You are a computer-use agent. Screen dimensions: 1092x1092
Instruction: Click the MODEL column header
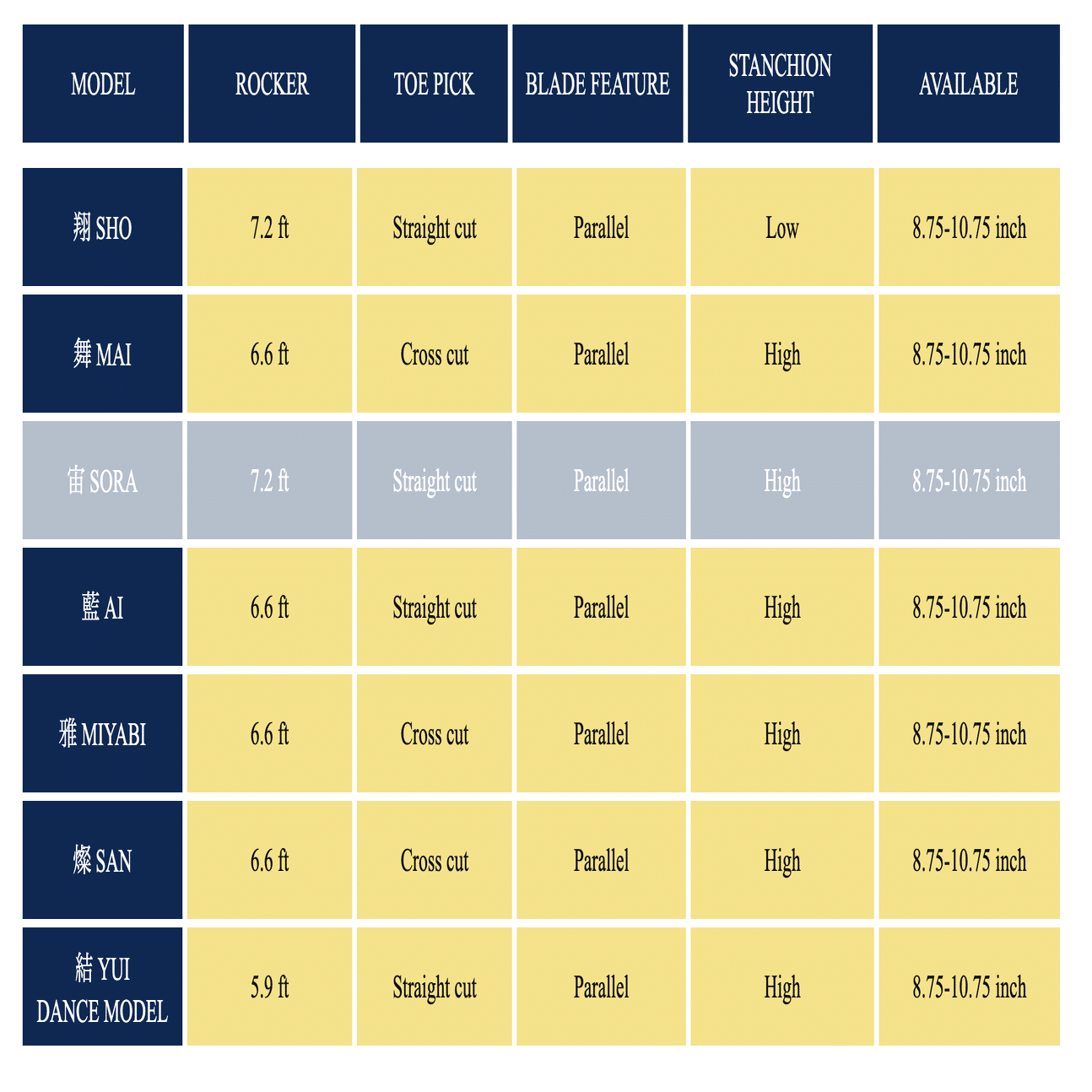coord(103,84)
